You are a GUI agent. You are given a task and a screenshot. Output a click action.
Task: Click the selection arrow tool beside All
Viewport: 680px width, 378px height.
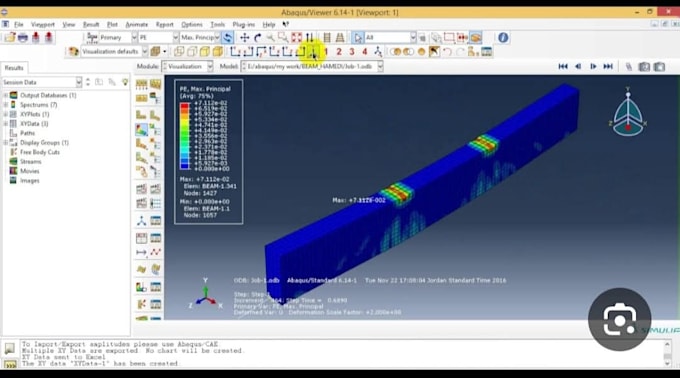[357, 38]
